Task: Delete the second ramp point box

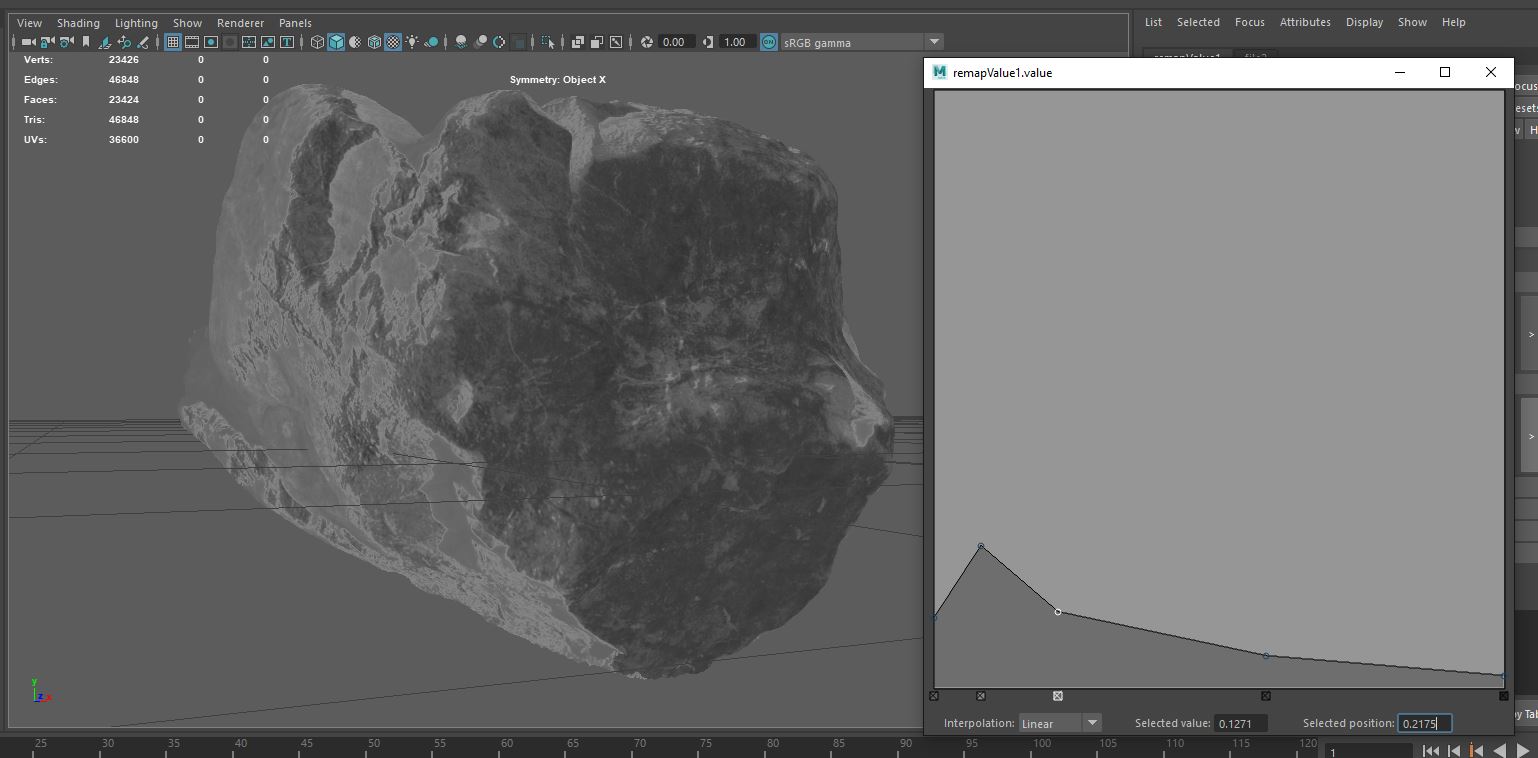Action: click(981, 696)
